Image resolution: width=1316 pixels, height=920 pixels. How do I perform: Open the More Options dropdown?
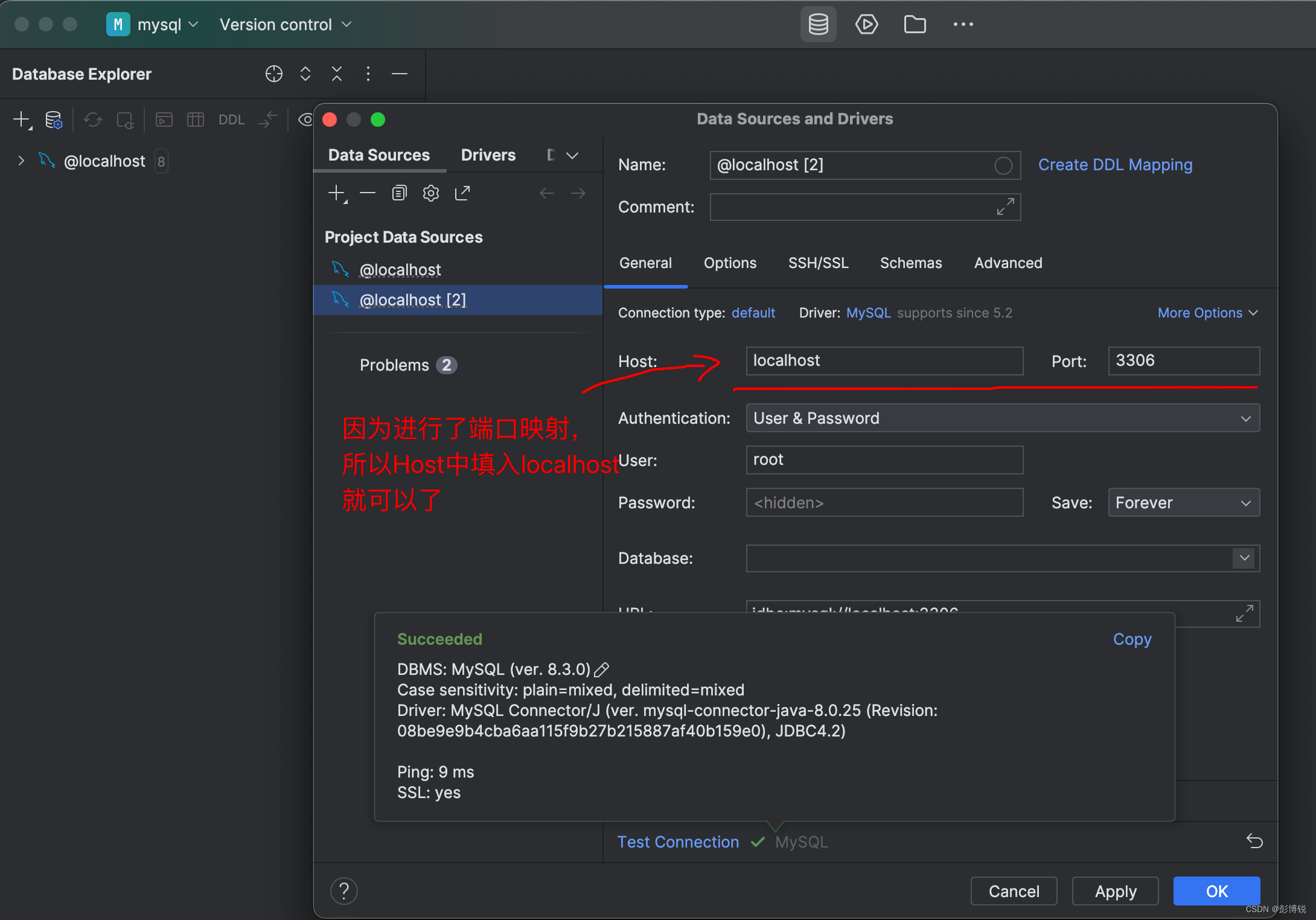click(1208, 313)
